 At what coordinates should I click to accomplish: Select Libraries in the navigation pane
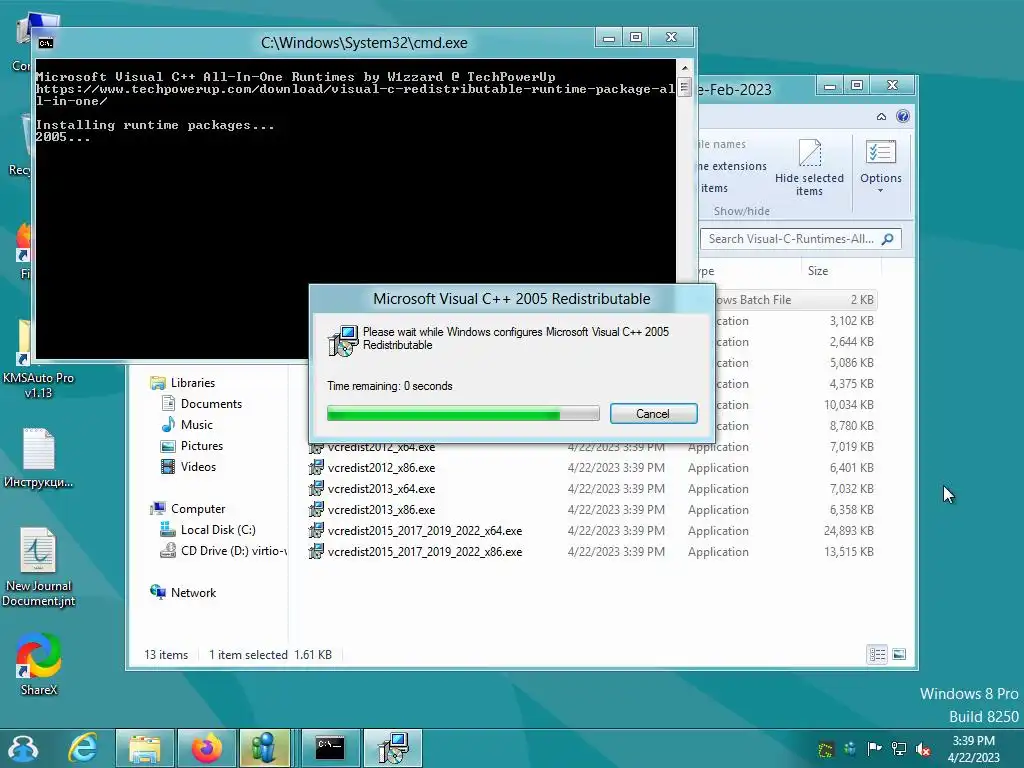[x=193, y=383]
